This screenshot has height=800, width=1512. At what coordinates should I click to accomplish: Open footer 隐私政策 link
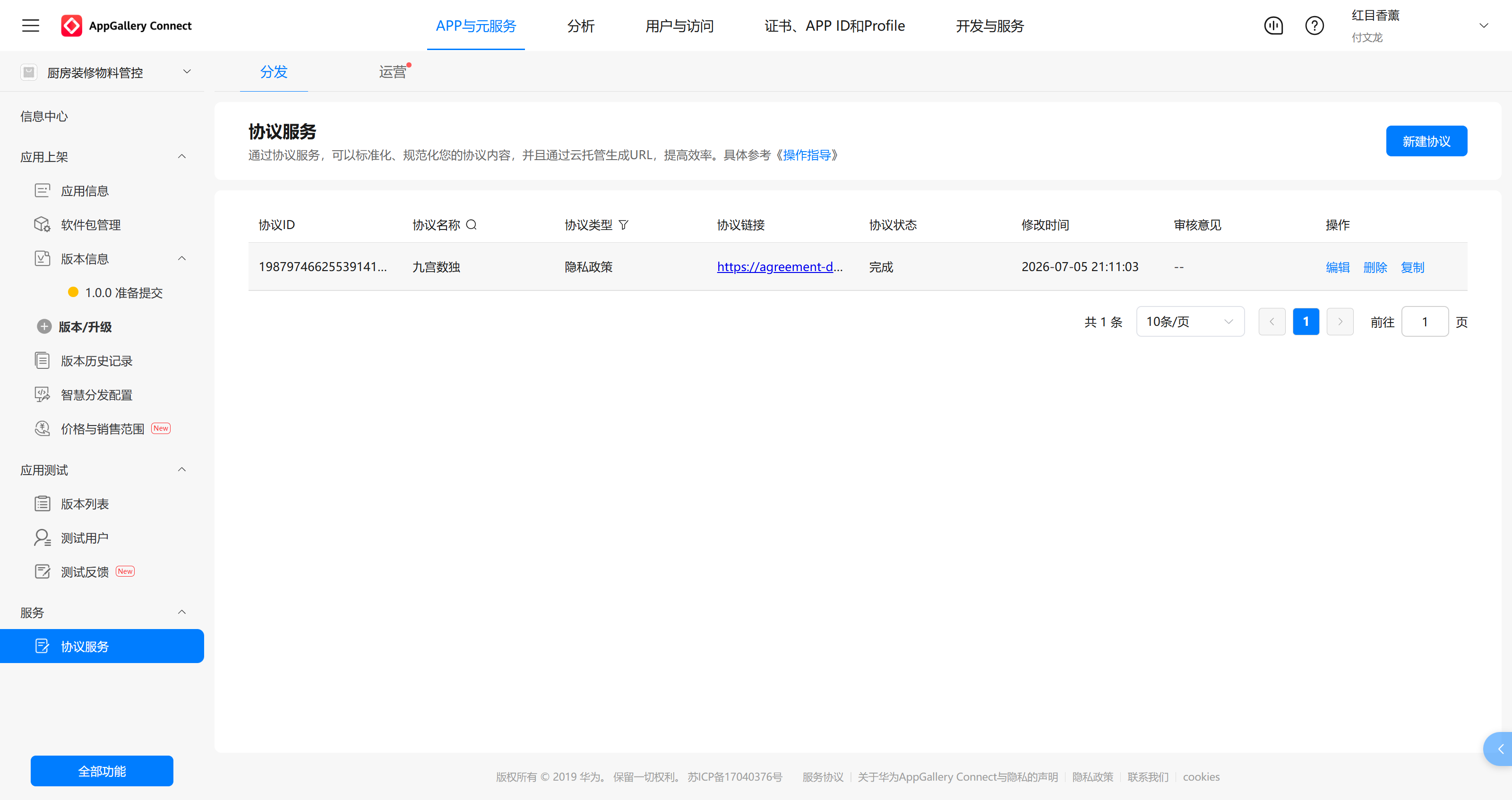[x=1092, y=776]
